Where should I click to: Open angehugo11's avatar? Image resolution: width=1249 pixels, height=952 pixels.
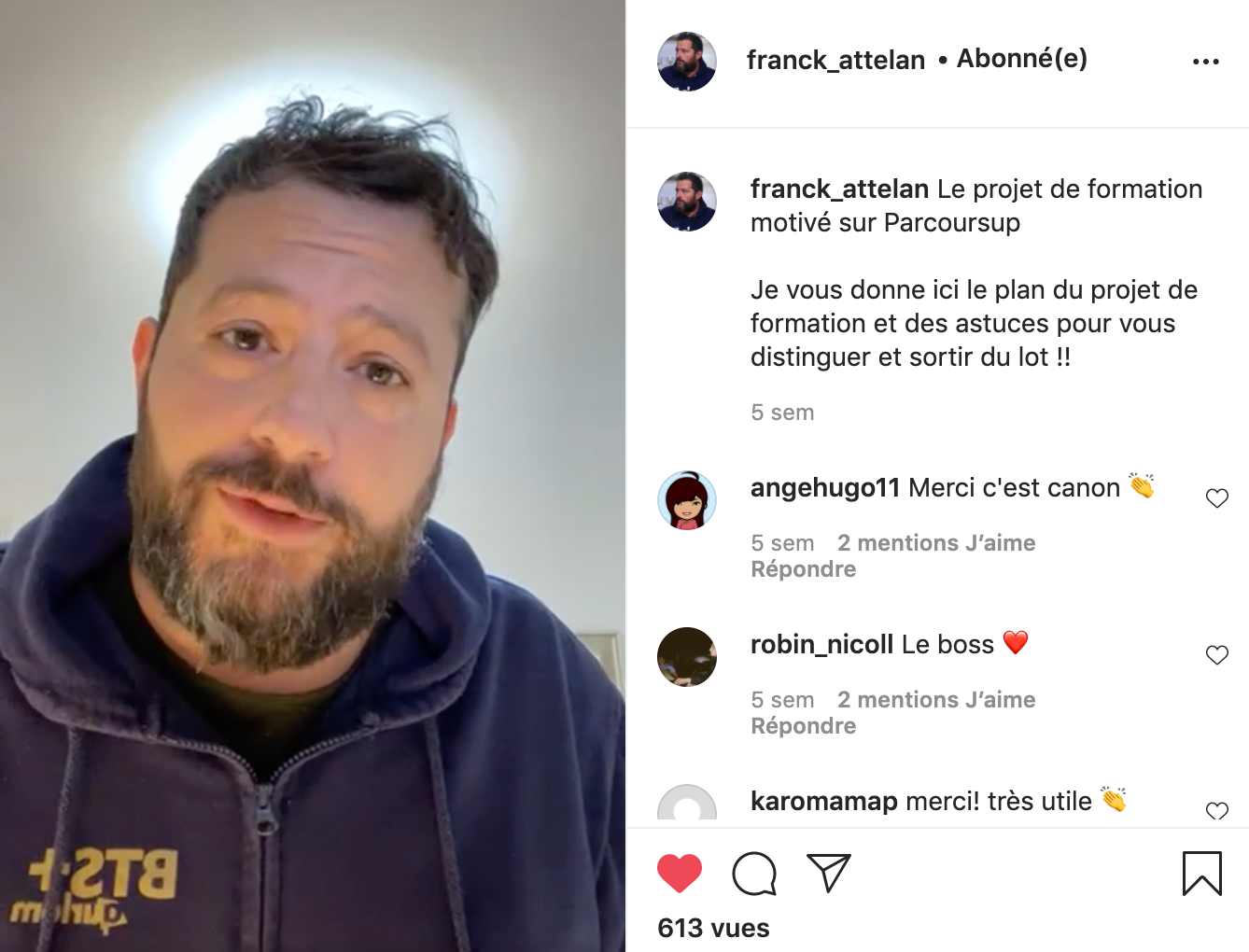pos(687,500)
